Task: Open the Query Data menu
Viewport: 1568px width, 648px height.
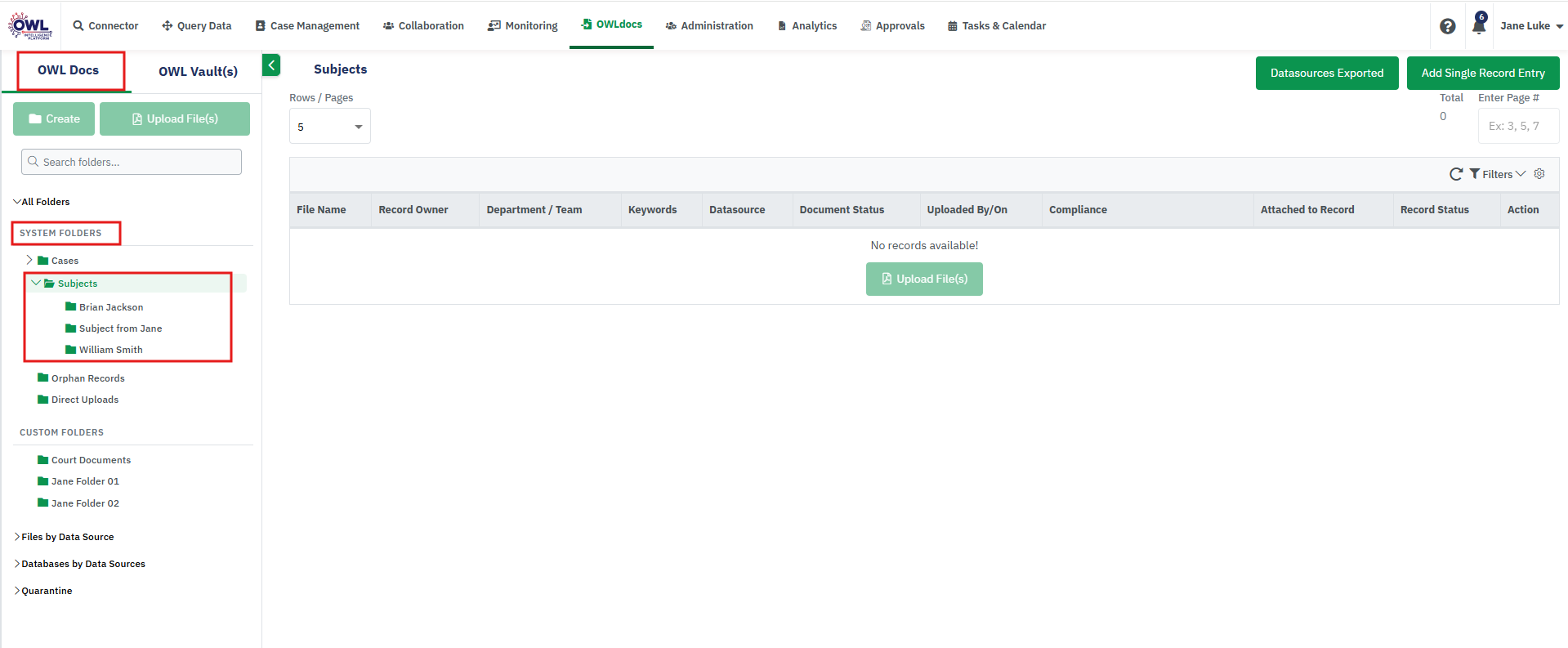Action: (x=197, y=26)
